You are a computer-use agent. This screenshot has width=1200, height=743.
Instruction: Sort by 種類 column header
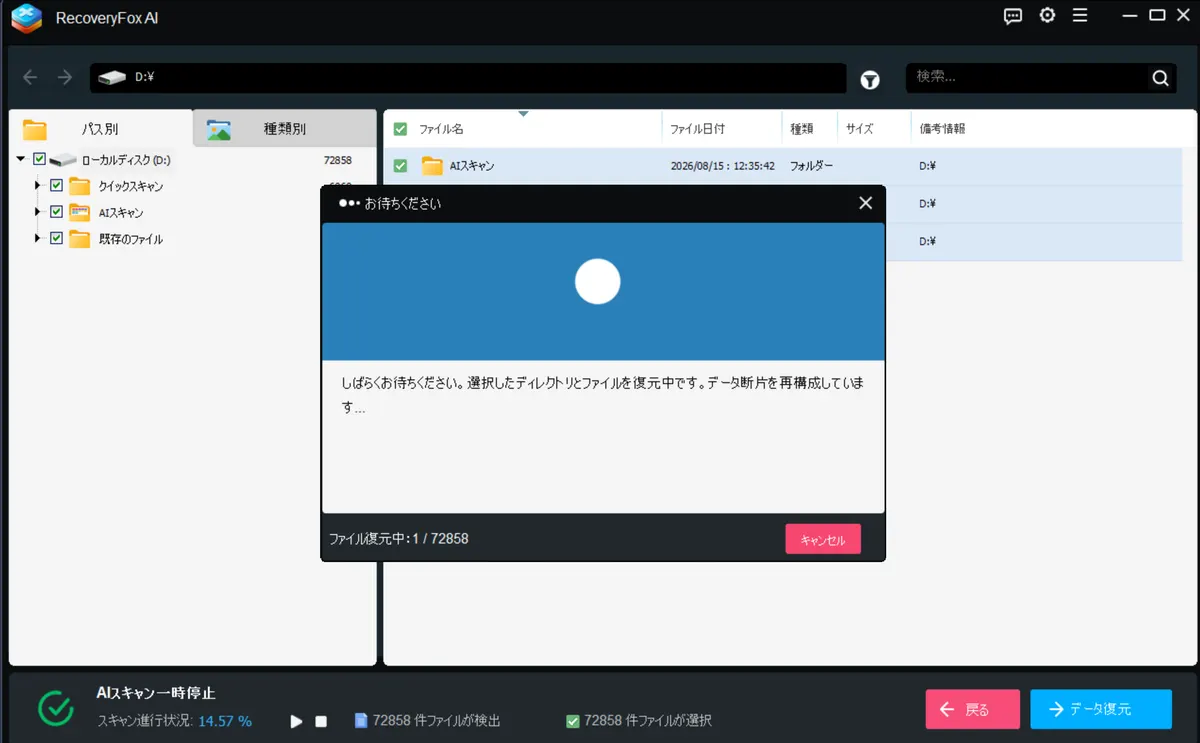point(801,129)
